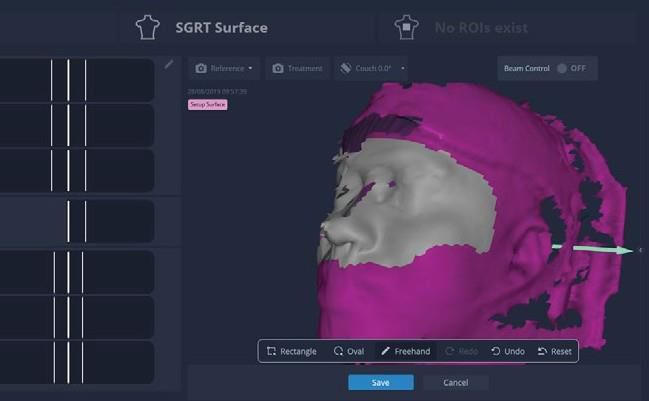This screenshot has width=649, height=401.
Task: Click the pencil edit icon above sidebar
Action: coord(169,64)
